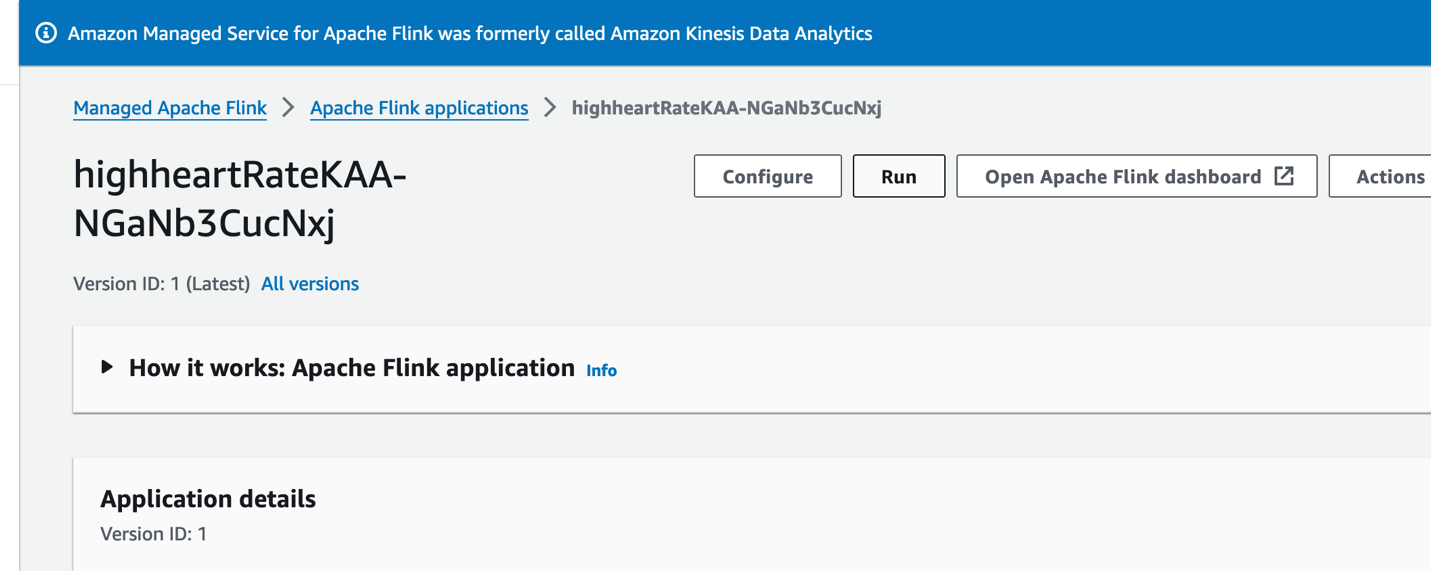Click the Kinesis Data Analytics banner message
The image size is (1431, 571).
pyautogui.click(x=470, y=34)
